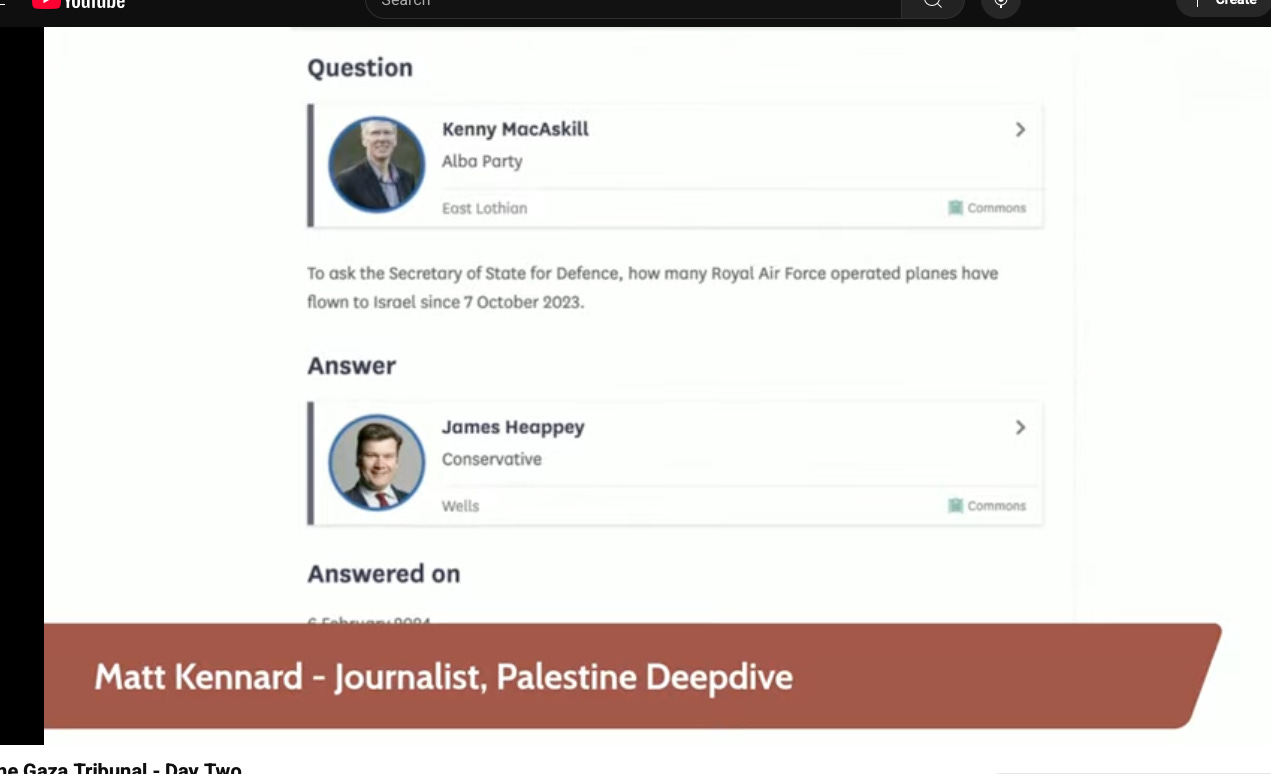Expand Kenny MacAskill card chevron

pos(1020,129)
